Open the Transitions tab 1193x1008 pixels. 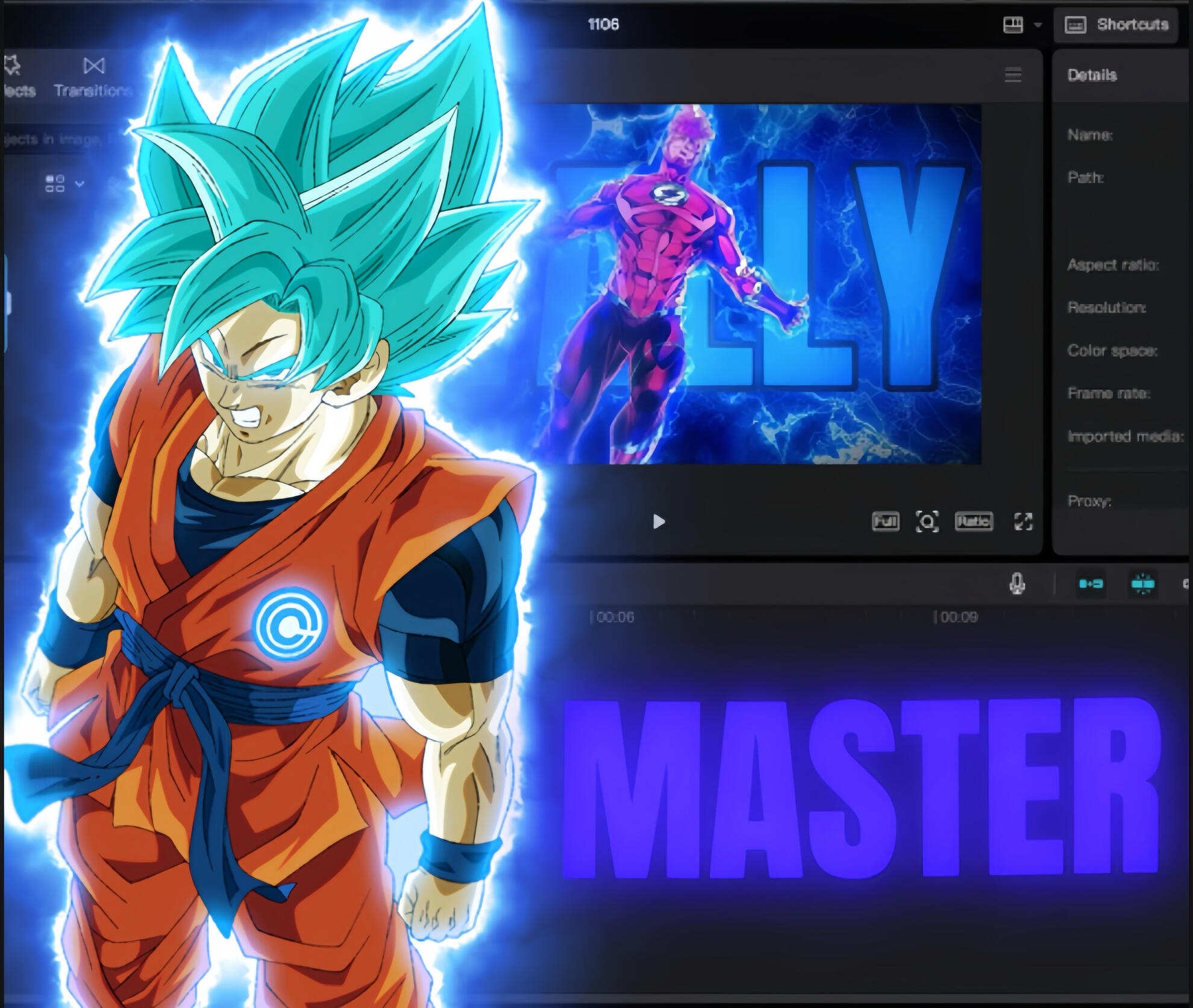93,77
